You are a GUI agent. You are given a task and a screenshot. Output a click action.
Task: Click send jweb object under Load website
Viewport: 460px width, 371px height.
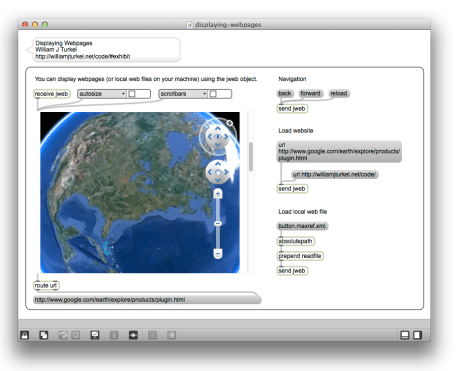[x=292, y=189]
